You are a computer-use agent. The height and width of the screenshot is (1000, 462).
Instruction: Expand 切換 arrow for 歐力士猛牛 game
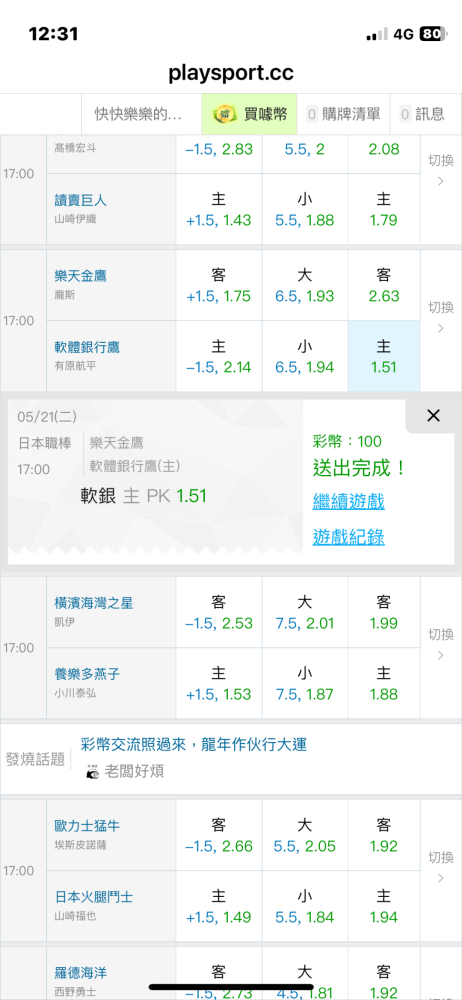(x=440, y=871)
